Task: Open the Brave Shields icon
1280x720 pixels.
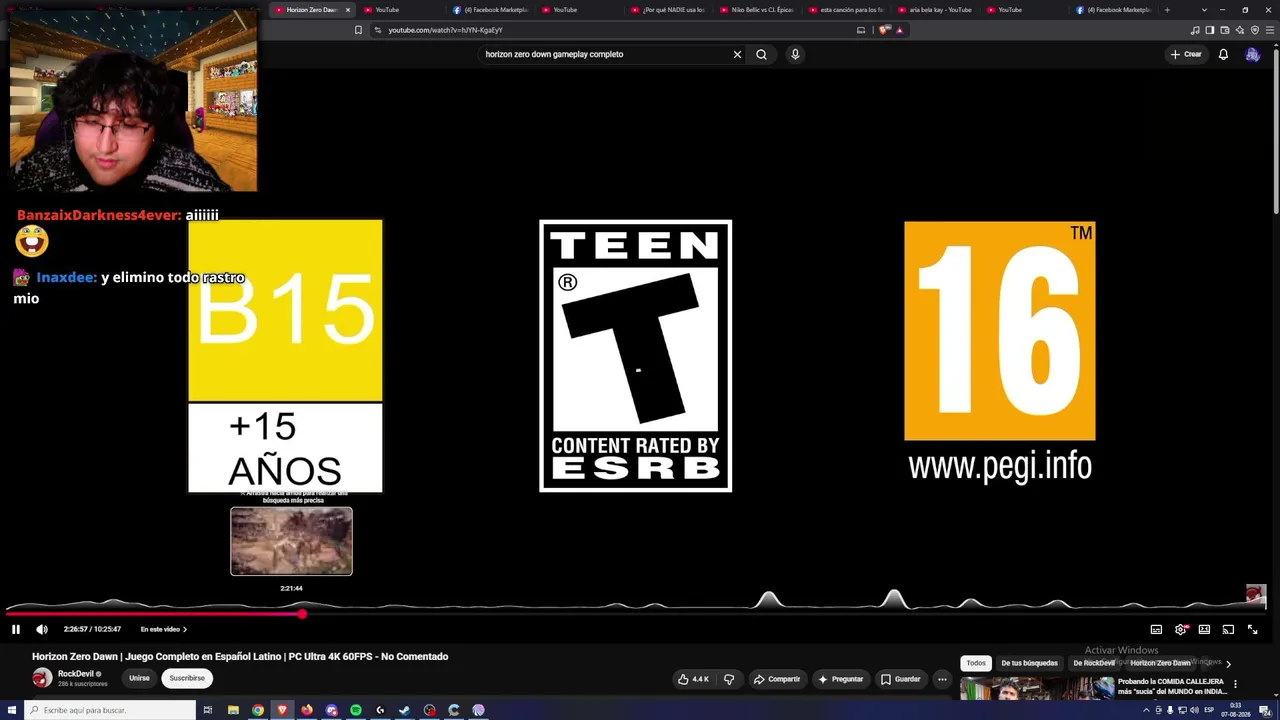Action: (884, 30)
